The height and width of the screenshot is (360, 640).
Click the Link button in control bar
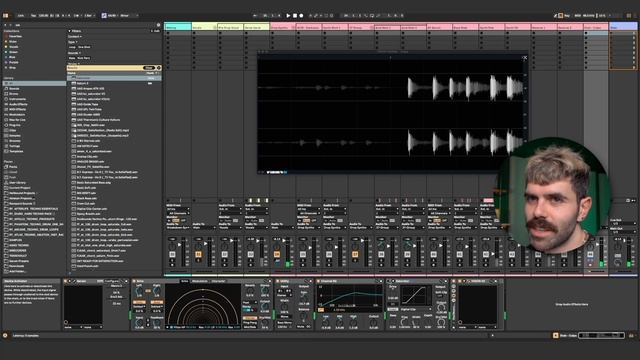coord(21,16)
